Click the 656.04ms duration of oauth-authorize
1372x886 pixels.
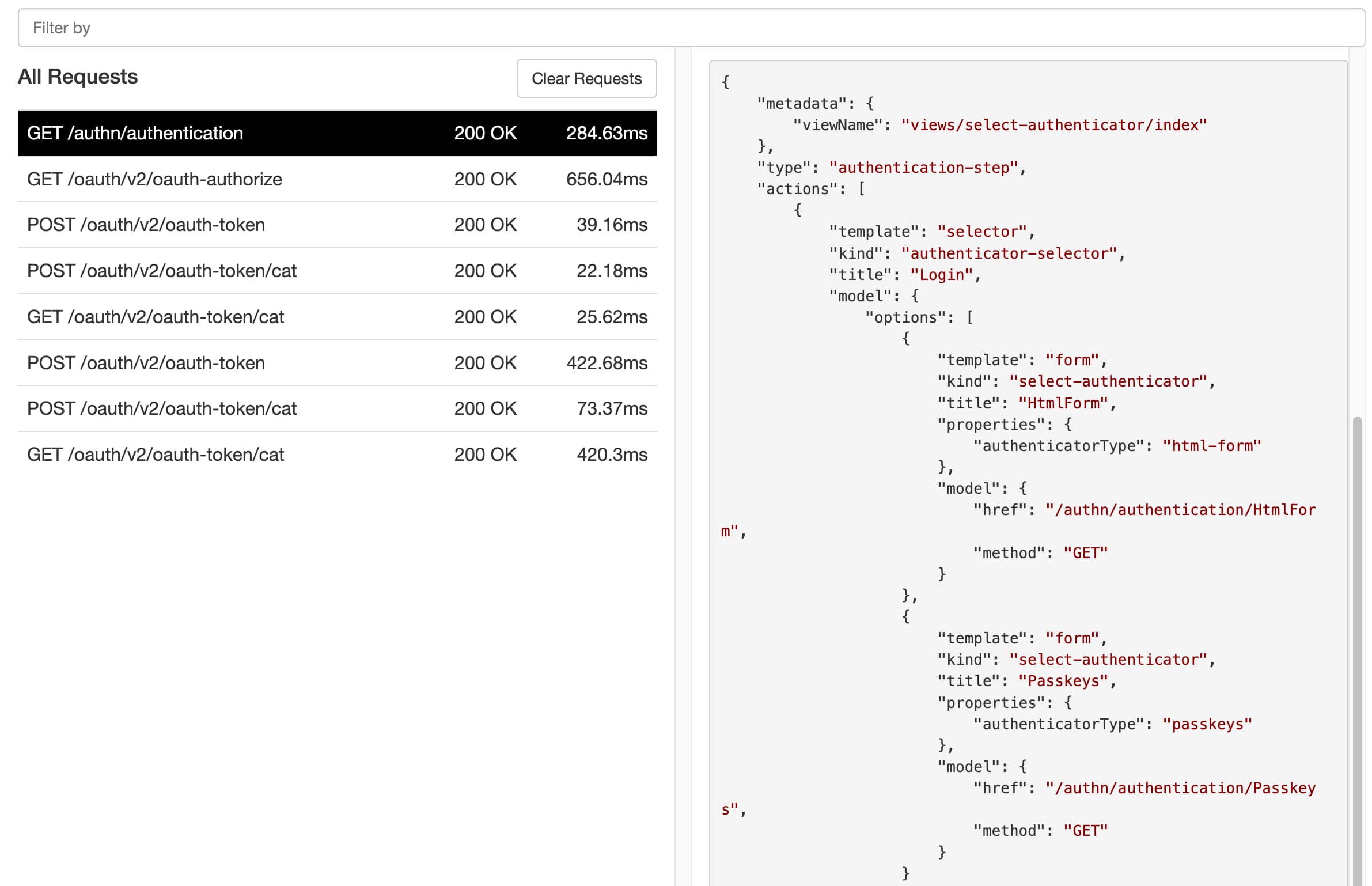606,179
